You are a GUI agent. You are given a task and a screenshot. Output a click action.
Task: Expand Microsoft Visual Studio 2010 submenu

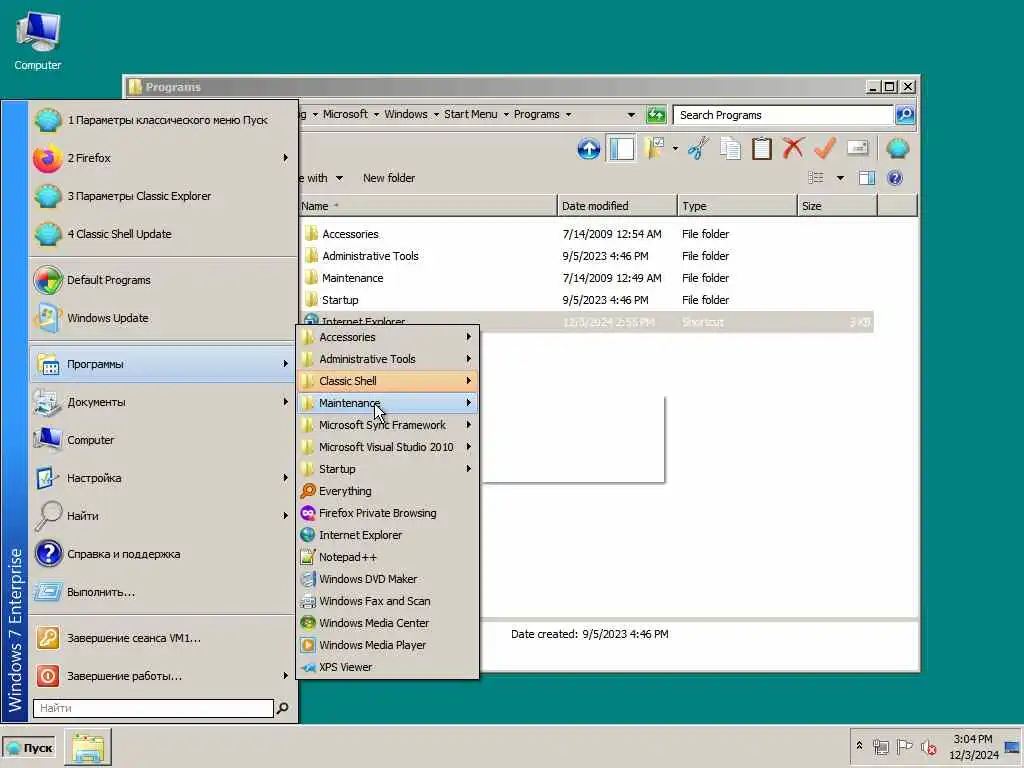click(x=388, y=447)
